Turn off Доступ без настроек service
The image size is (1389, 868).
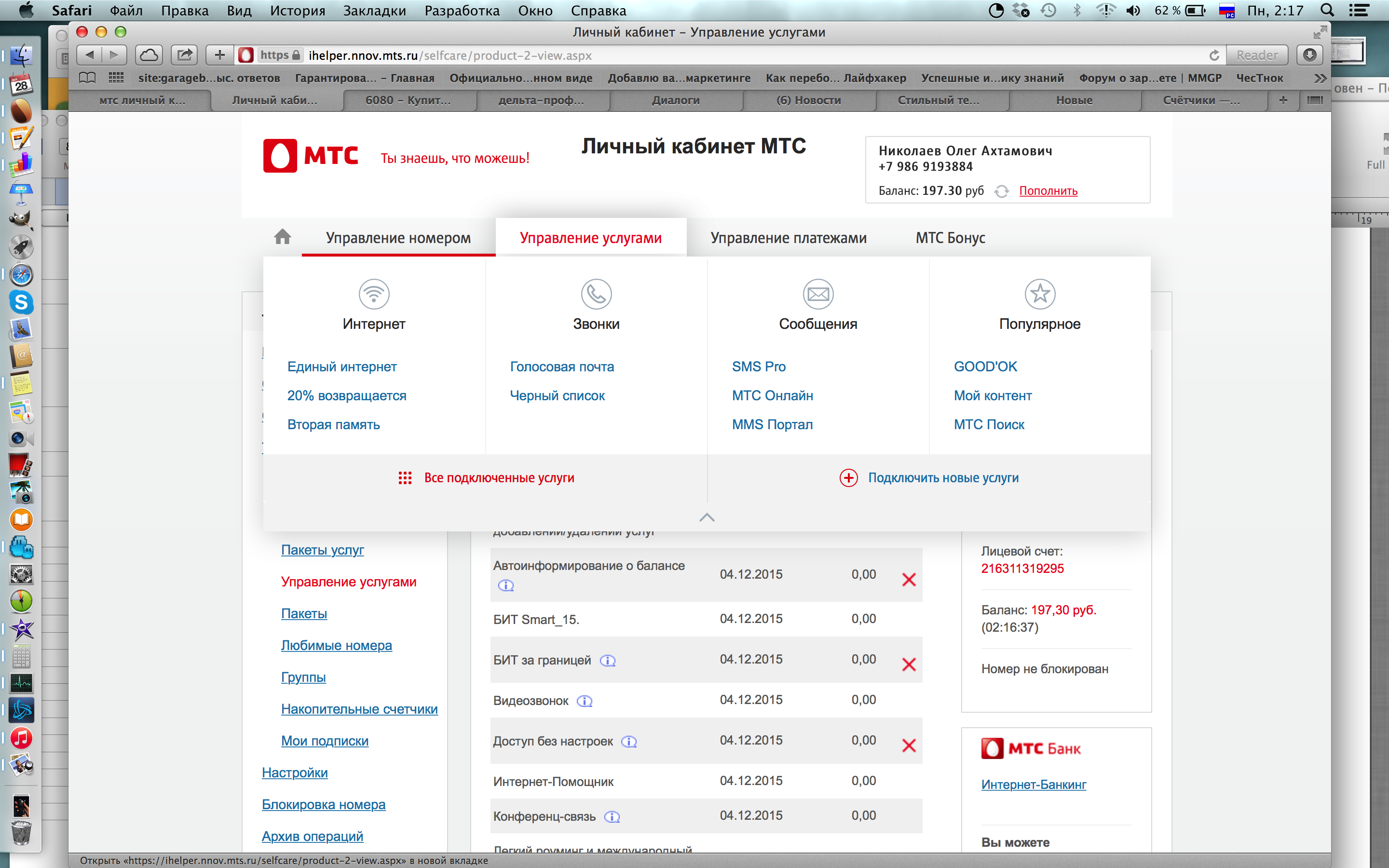coord(909,745)
